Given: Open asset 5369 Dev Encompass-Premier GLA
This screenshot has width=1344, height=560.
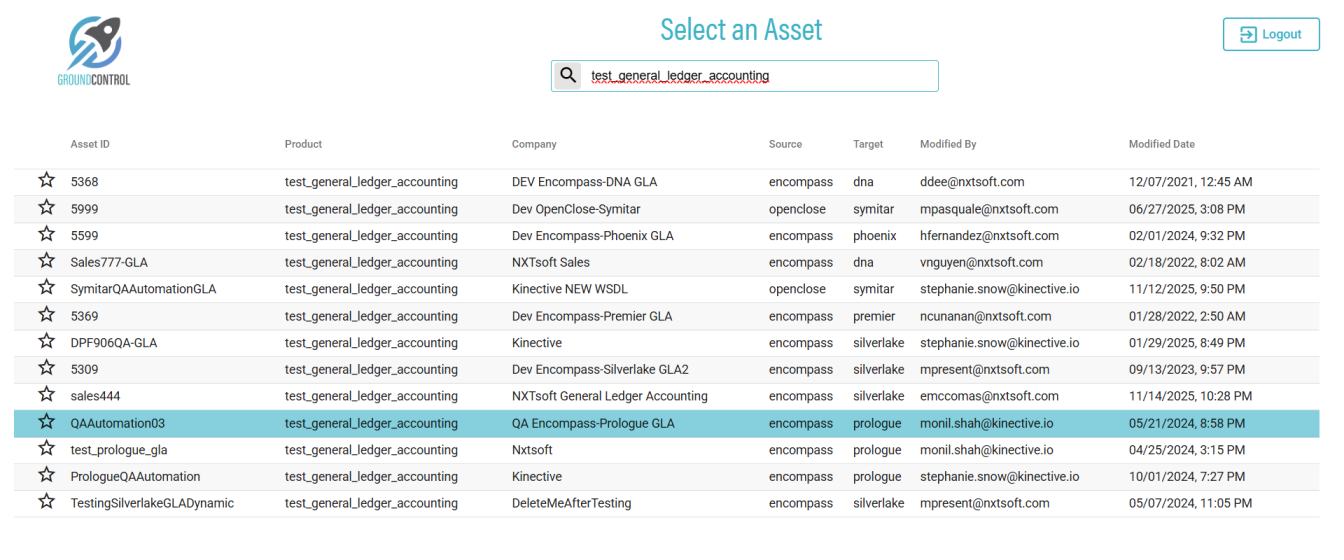Looking at the screenshot, I should click(592, 316).
